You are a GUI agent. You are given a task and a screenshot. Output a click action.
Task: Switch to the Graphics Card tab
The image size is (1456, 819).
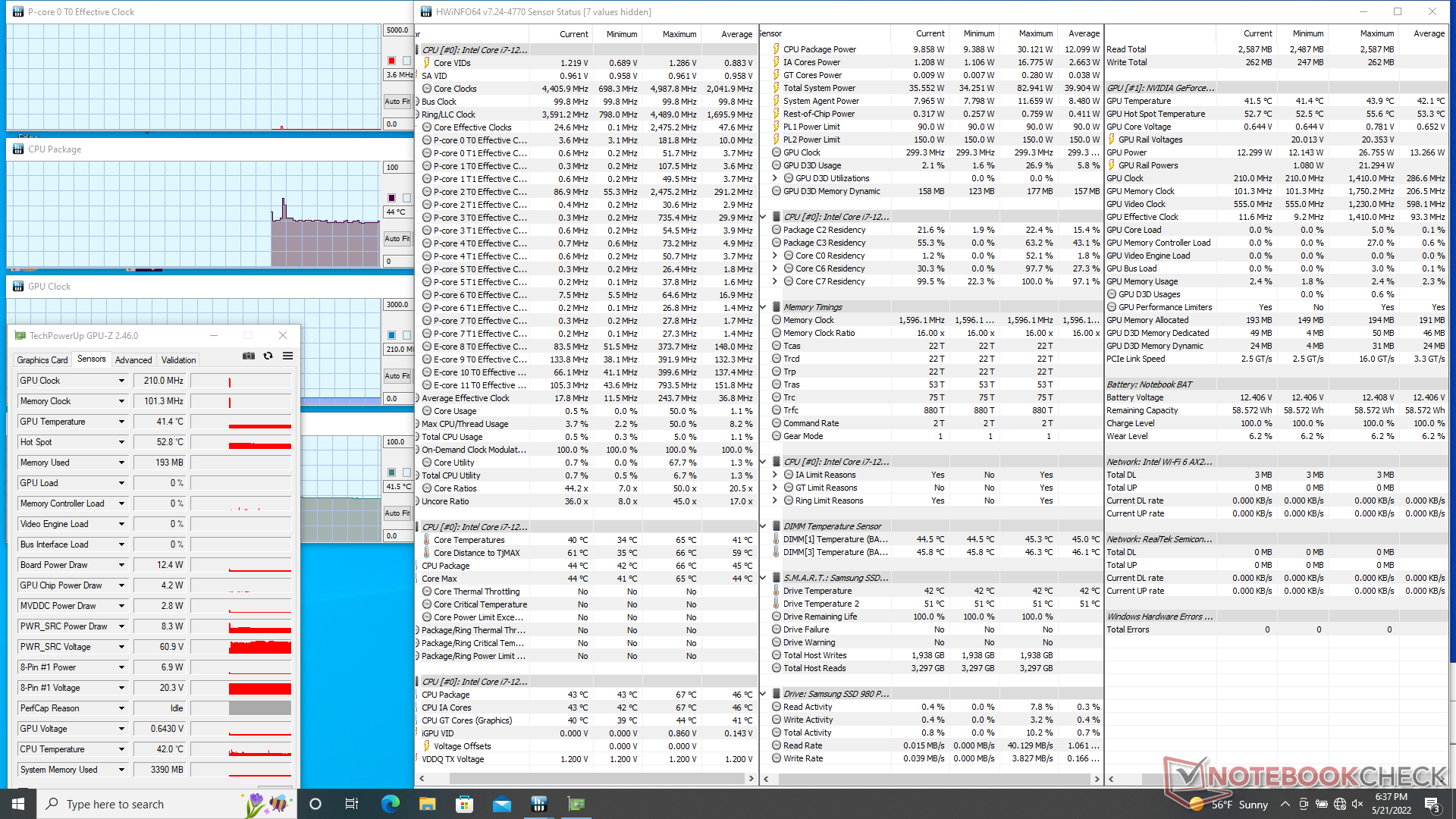pos(42,360)
